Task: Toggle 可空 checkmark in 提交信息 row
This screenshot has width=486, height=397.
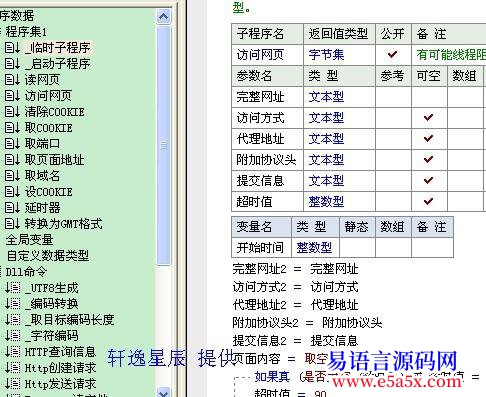Action: (428, 180)
